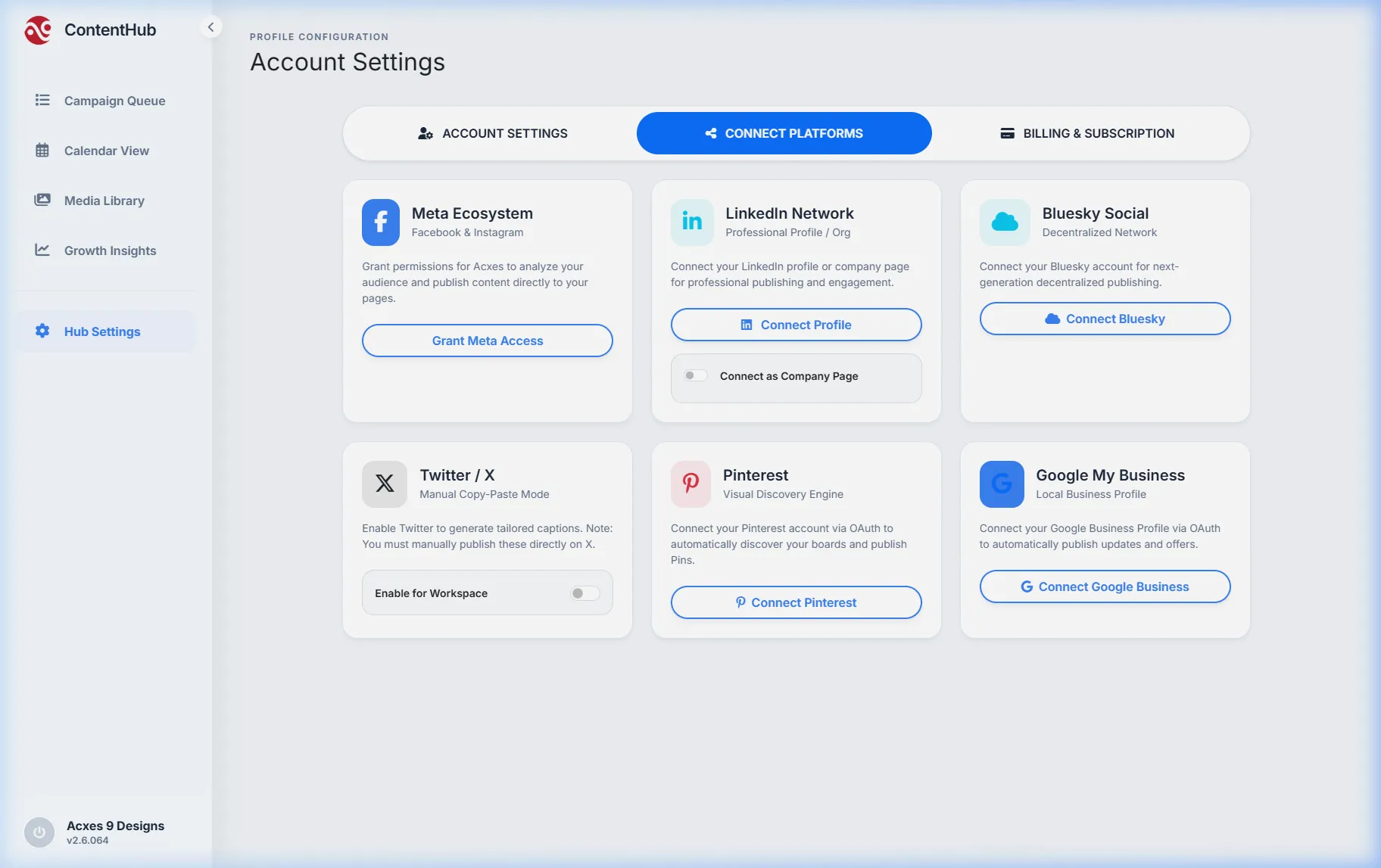Click the Pinterest logo icon
1381x868 pixels.
[x=690, y=484]
